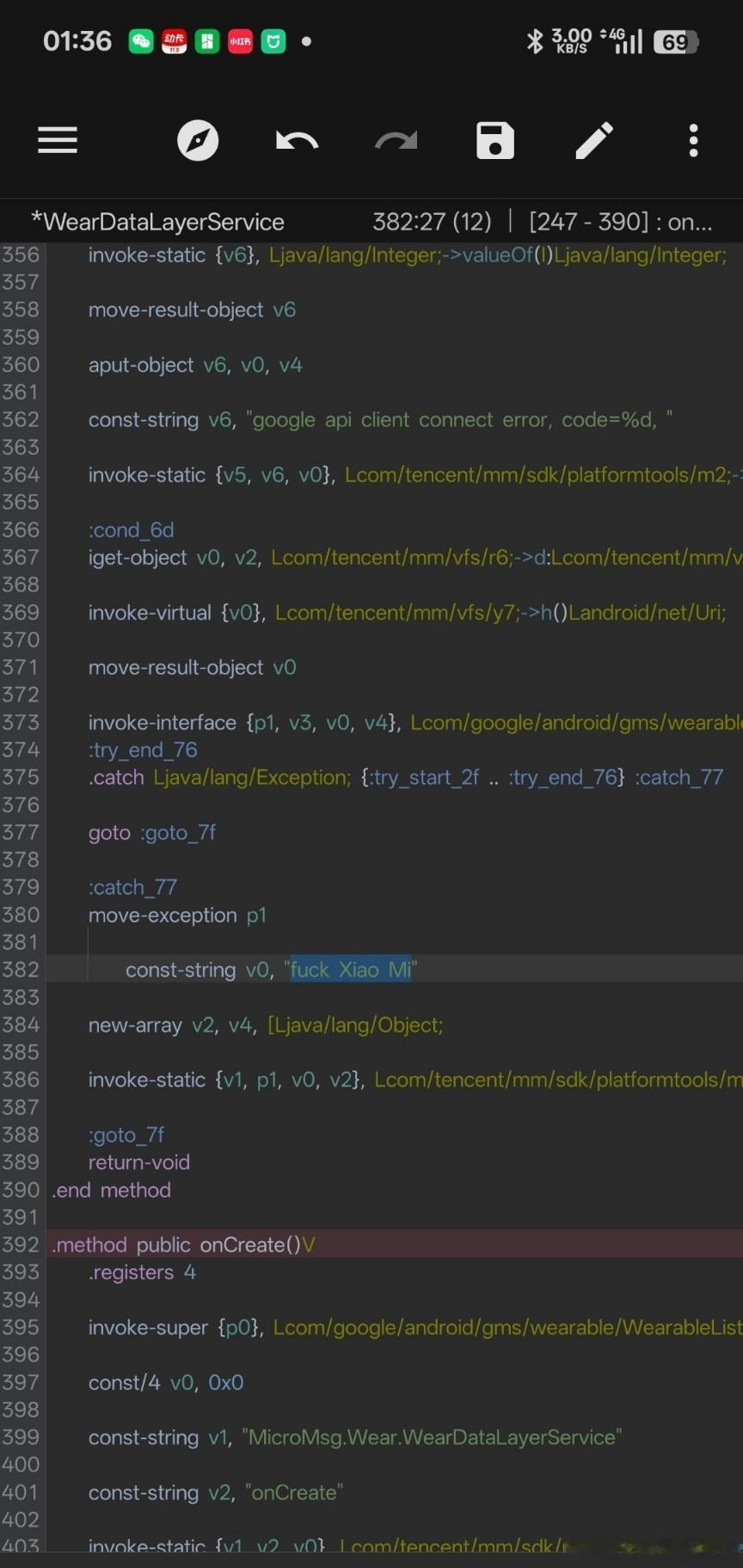Tap invoke-virtual {v0} Landroid/net/Uri; line
The height and width of the screenshot is (1568, 743).
[408, 612]
